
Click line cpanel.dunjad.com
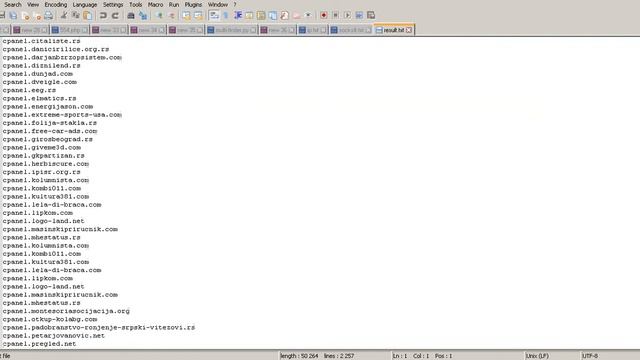pyautogui.click(x=38, y=74)
